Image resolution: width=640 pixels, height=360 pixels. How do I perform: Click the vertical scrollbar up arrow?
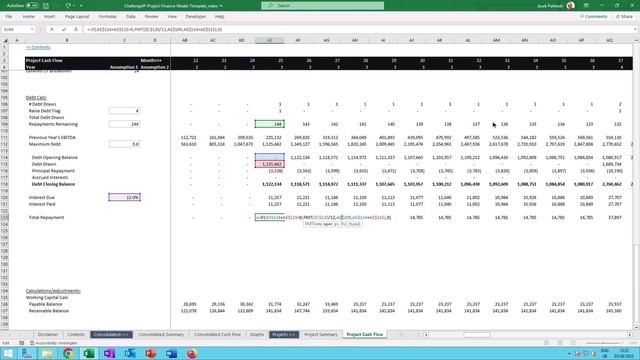click(636, 40)
